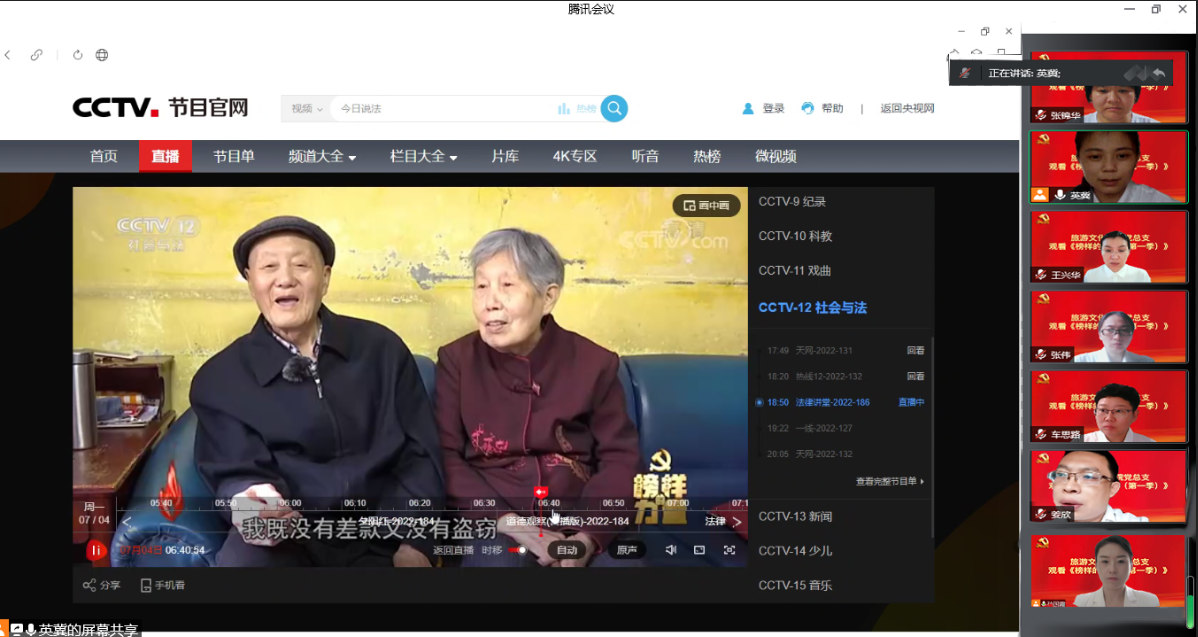Enter fullscreen mode in video player
This screenshot has width=1198, height=637.
point(729,550)
